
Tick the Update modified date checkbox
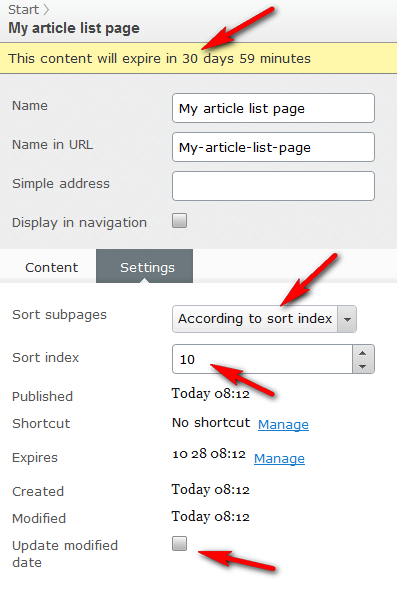(180, 544)
